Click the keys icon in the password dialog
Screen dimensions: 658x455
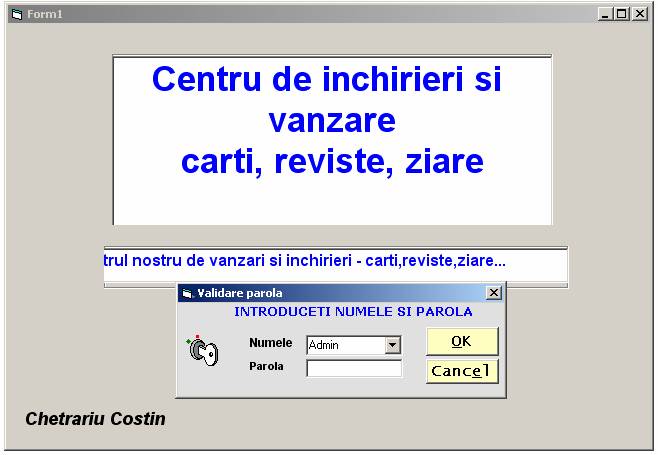(201, 350)
